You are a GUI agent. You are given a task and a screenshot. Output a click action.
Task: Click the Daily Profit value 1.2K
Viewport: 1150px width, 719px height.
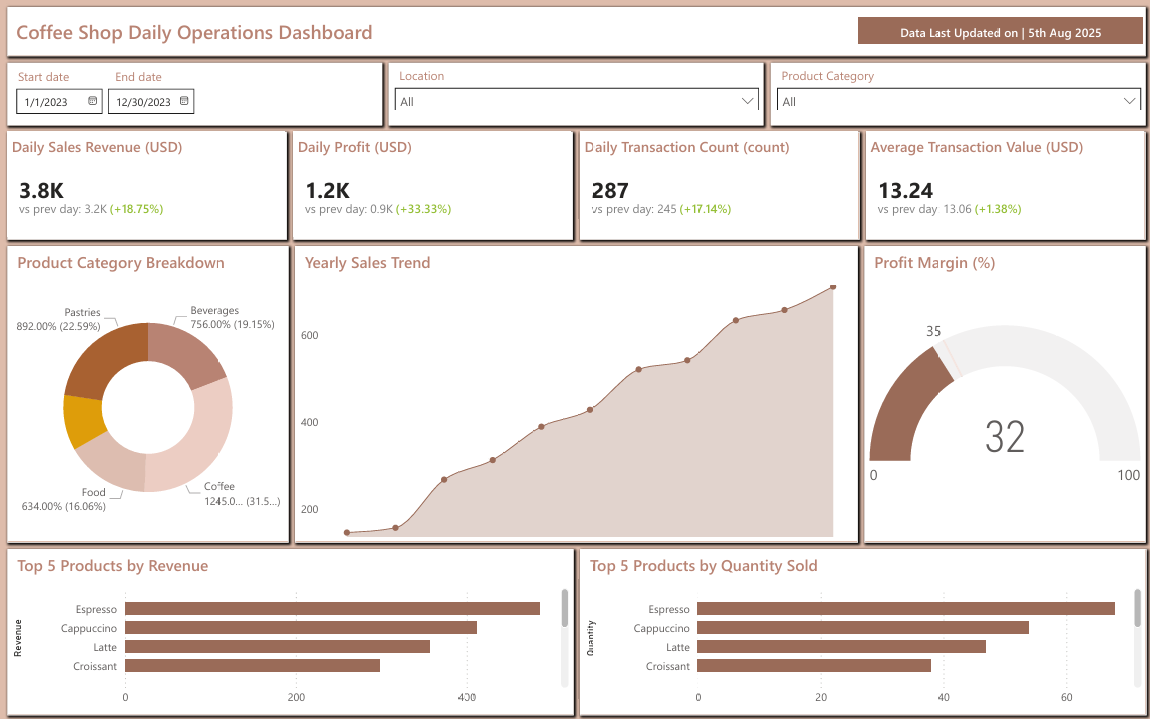(x=327, y=191)
